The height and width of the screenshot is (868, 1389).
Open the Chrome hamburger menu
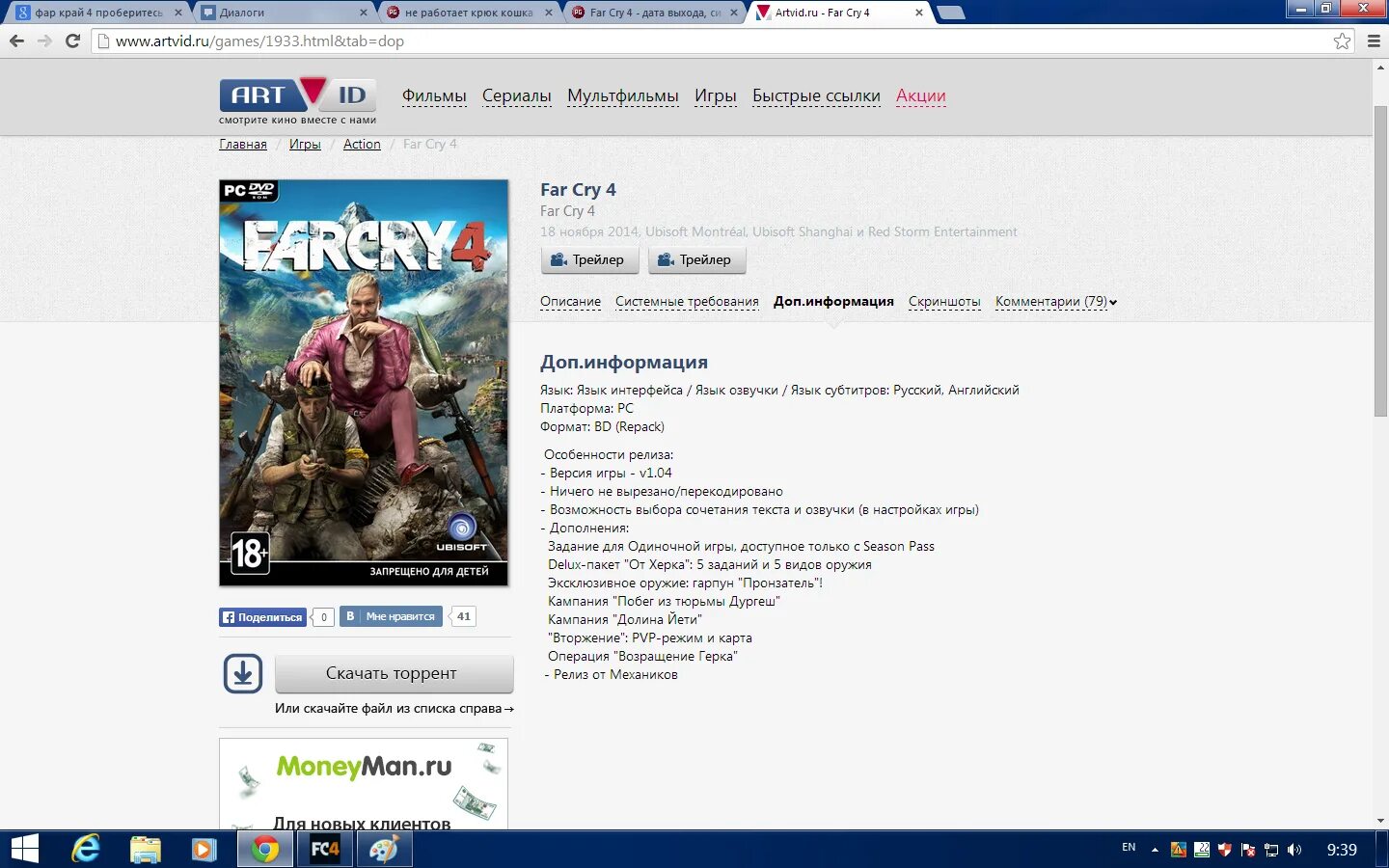(1374, 41)
